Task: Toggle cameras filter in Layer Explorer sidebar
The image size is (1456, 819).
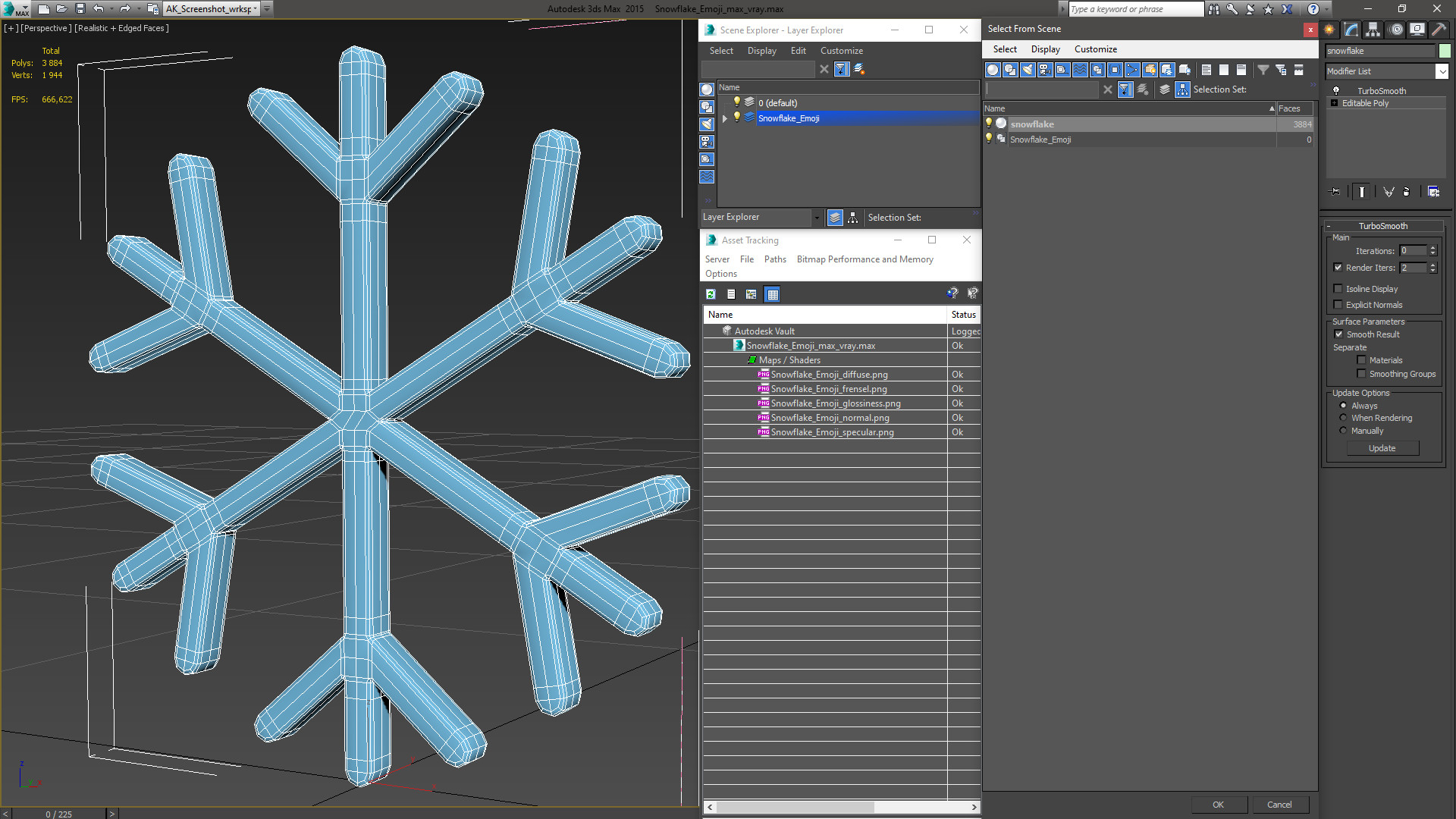Action: [707, 142]
